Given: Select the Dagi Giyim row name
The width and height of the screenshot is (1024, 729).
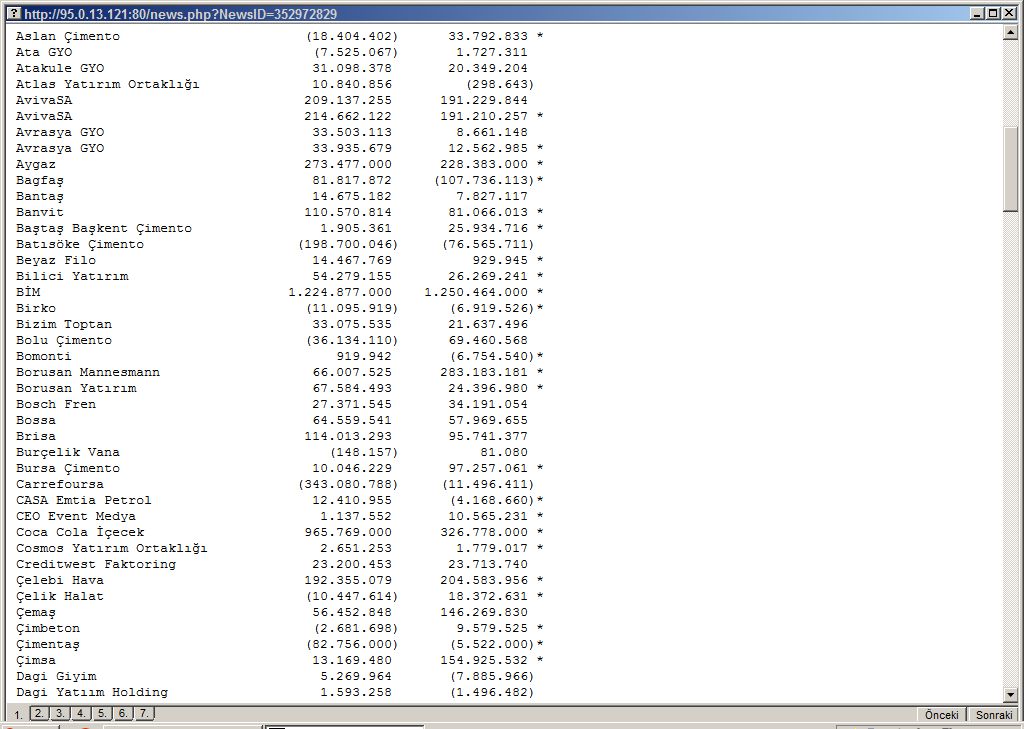Looking at the screenshot, I should tap(56, 677).
